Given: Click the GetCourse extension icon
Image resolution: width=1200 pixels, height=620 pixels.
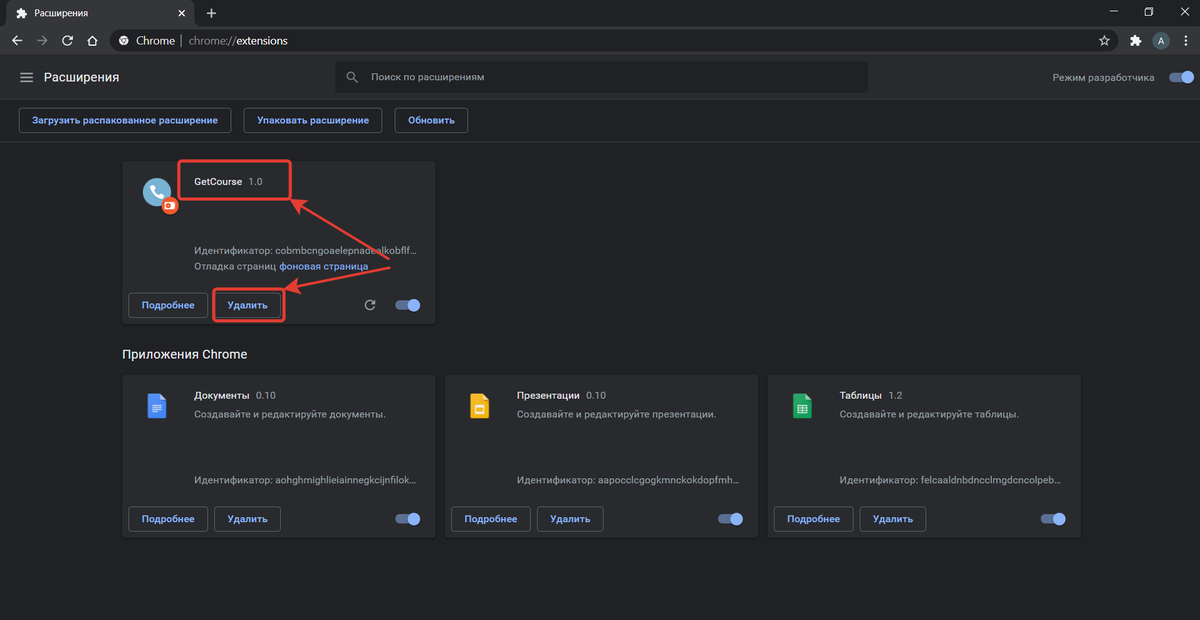Looking at the screenshot, I should 158,195.
